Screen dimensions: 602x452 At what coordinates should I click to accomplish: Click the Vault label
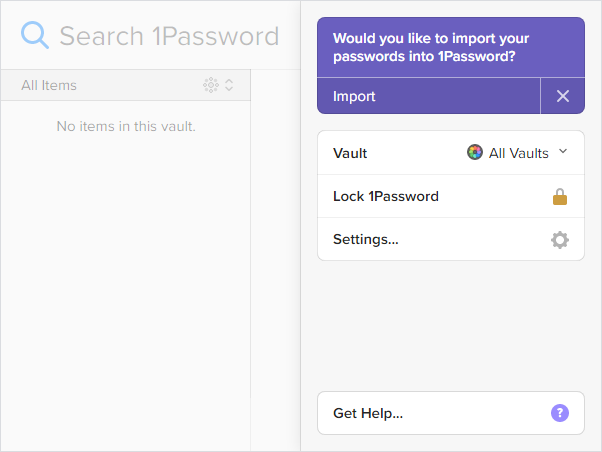(350, 153)
